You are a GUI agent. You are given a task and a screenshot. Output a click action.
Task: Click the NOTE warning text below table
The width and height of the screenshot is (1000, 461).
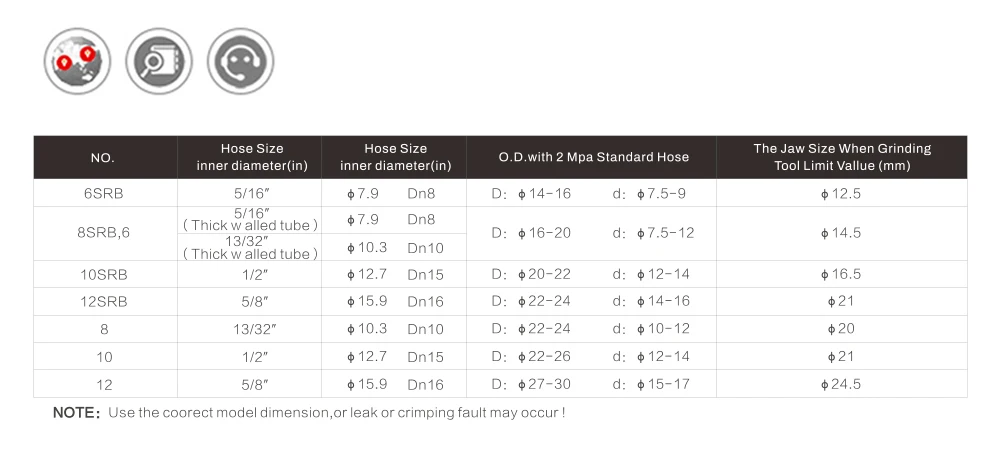pos(309,413)
